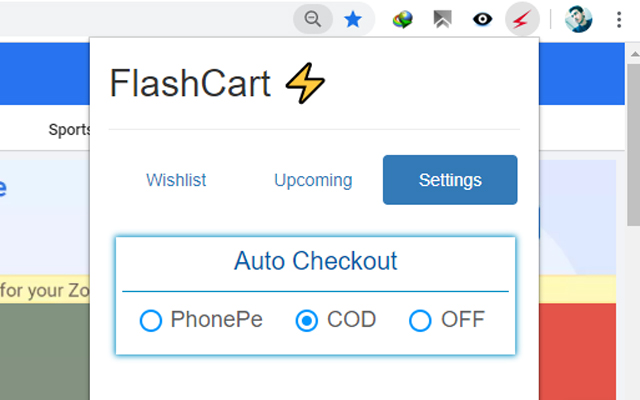The width and height of the screenshot is (640, 400).
Task: Switch to the Upcoming tab
Action: [x=313, y=180]
